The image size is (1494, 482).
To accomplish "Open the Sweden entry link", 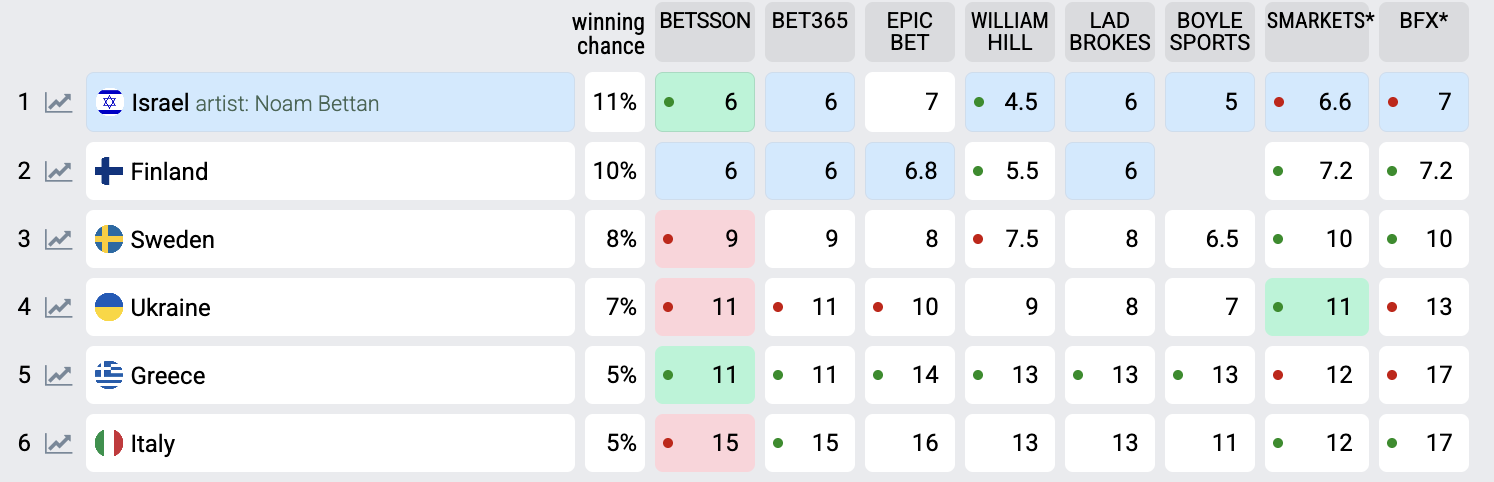I will coord(172,240).
